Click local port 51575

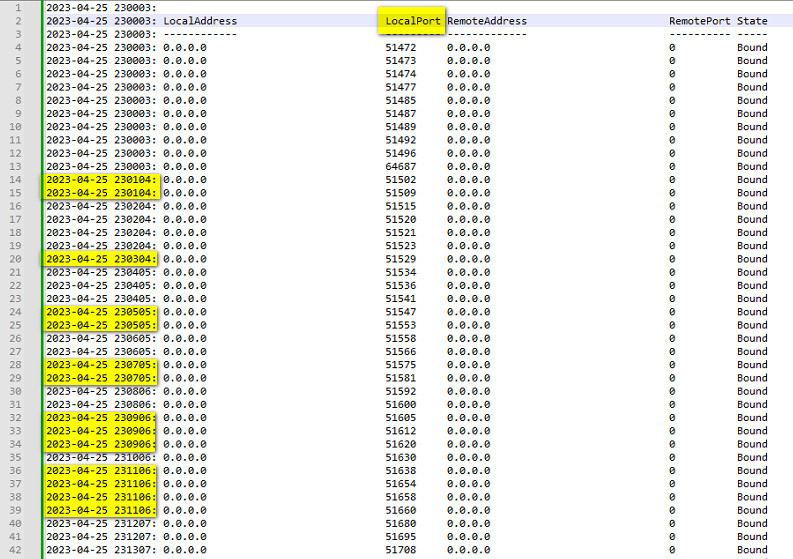(401, 365)
